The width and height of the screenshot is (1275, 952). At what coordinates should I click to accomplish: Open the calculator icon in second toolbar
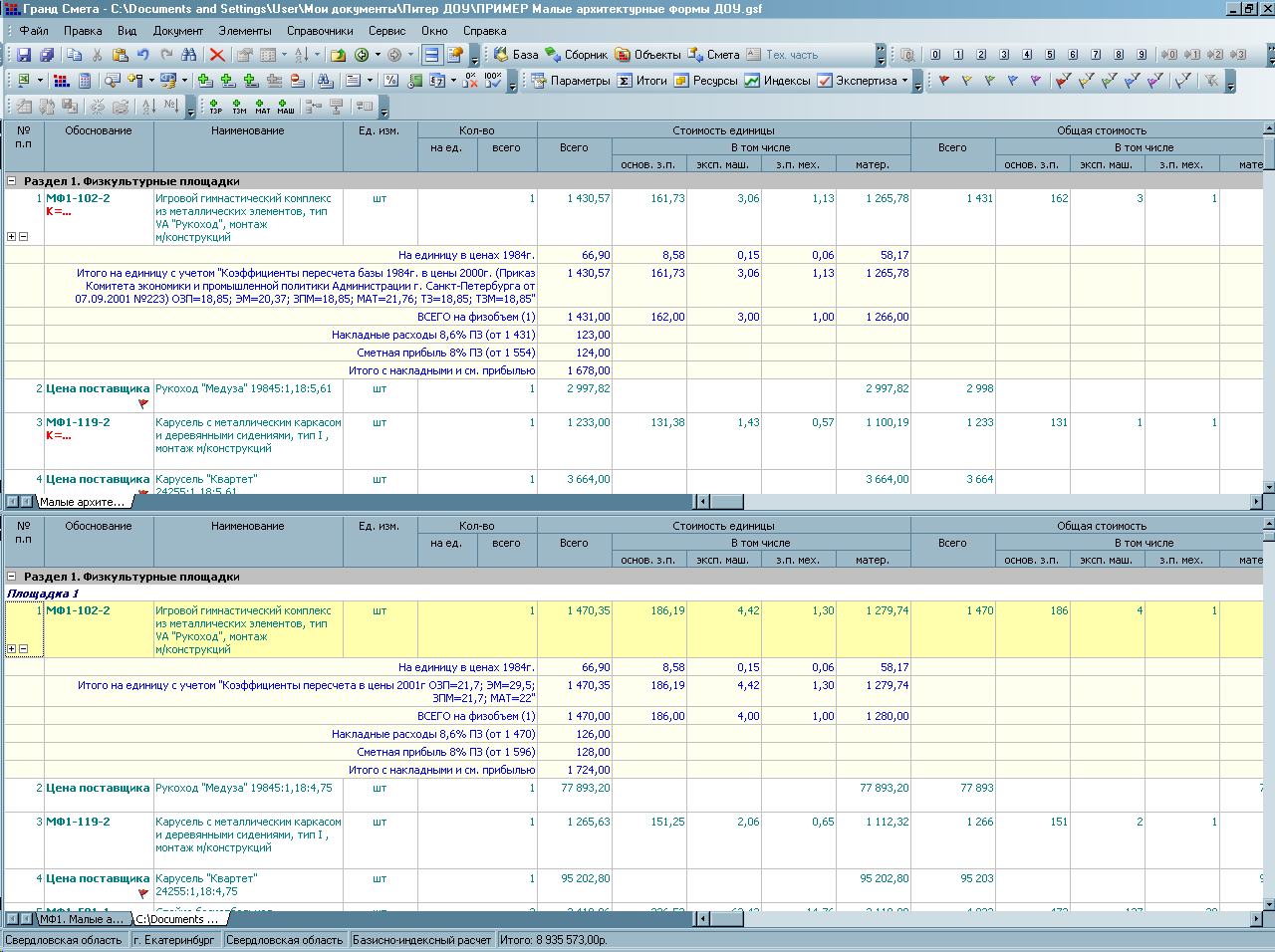point(85,81)
